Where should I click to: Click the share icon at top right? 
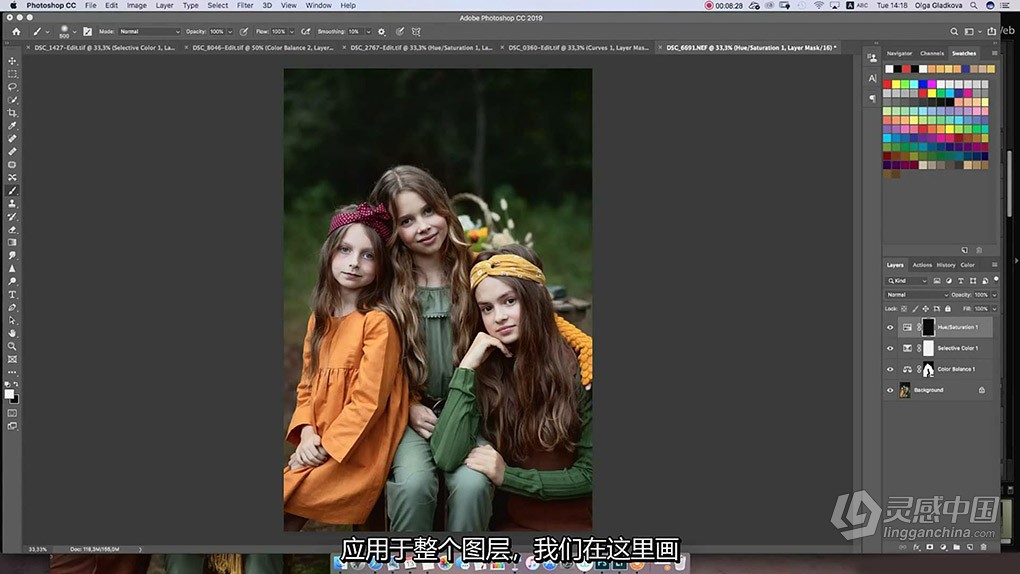tap(991, 31)
